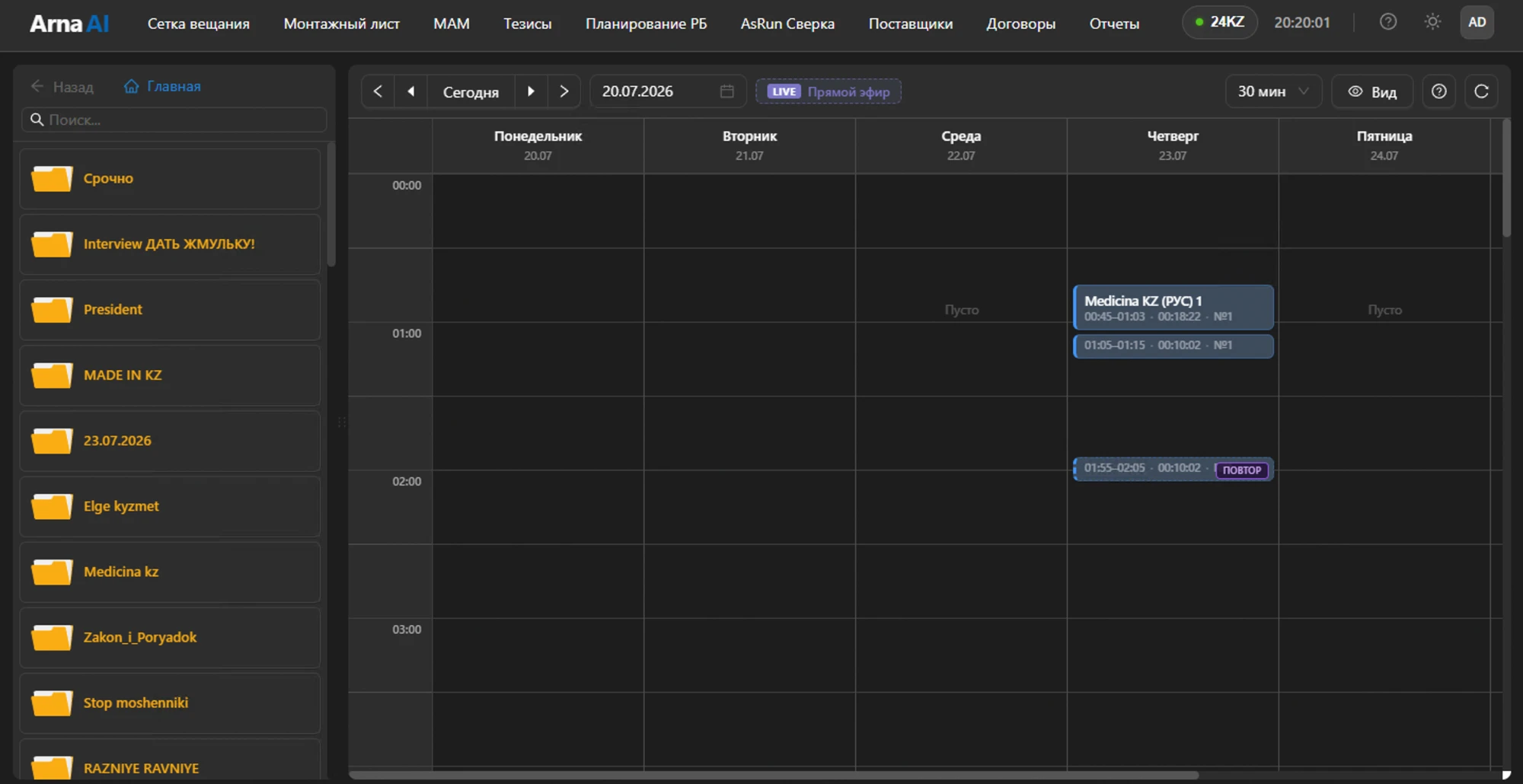This screenshot has height=784, width=1523.
Task: Open Сетка вещания menu
Action: [199, 24]
